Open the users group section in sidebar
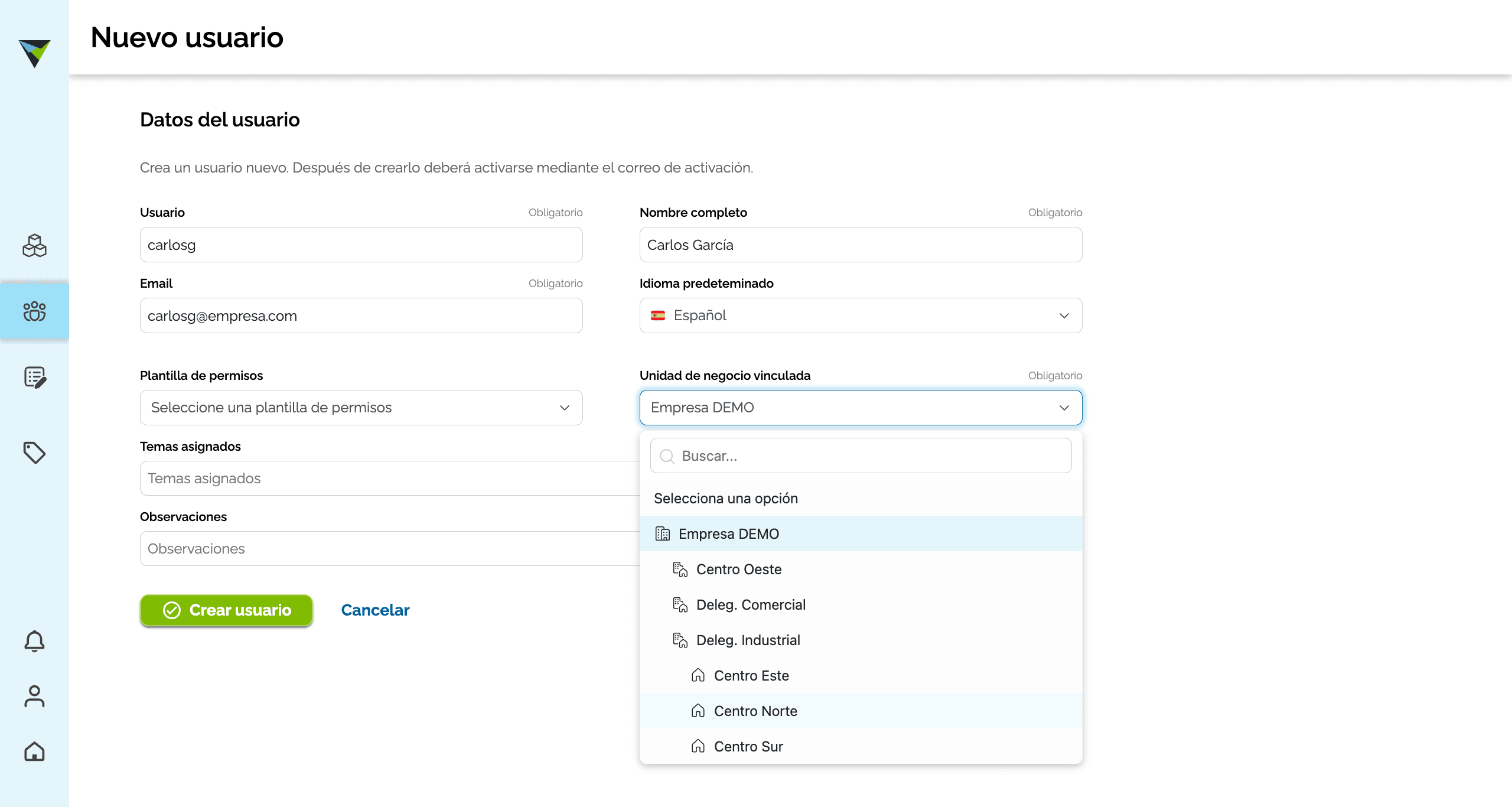 pos(34,311)
